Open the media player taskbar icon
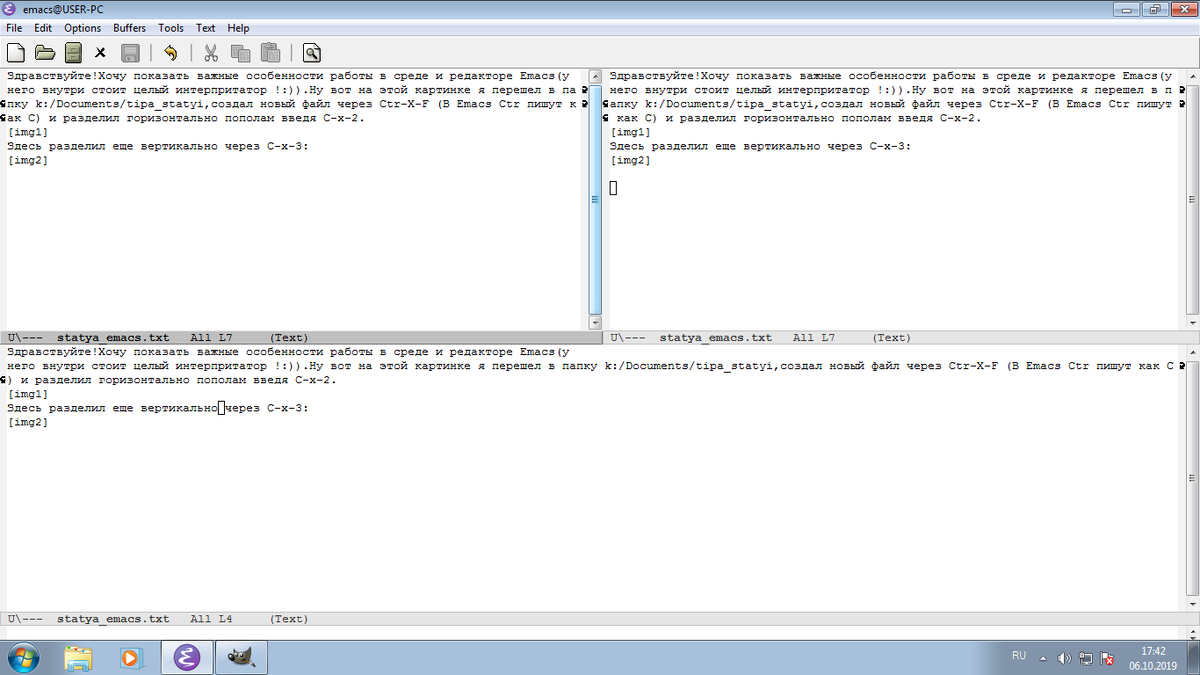This screenshot has height=675, width=1200. 130,657
